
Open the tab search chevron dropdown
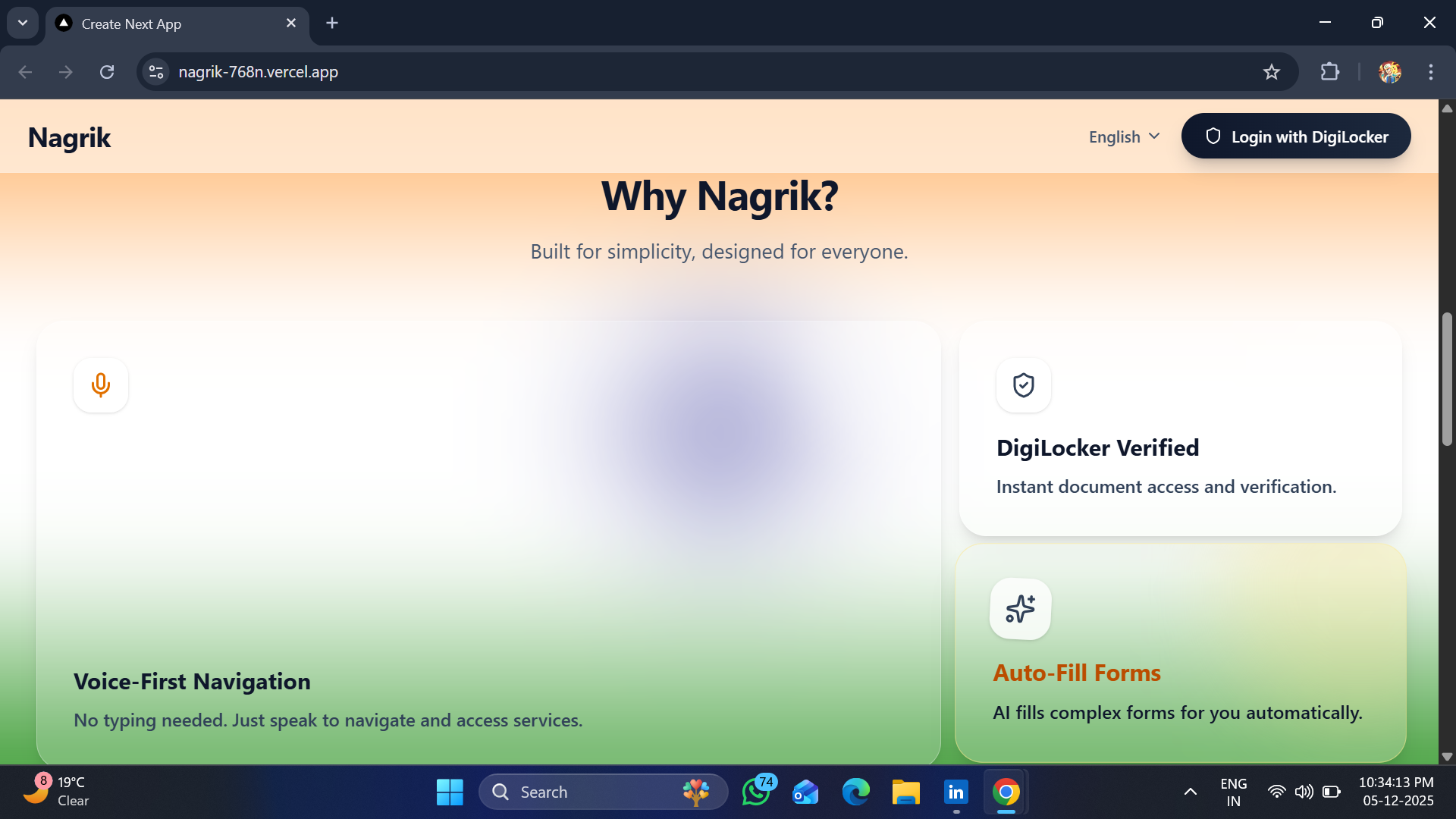(23, 23)
